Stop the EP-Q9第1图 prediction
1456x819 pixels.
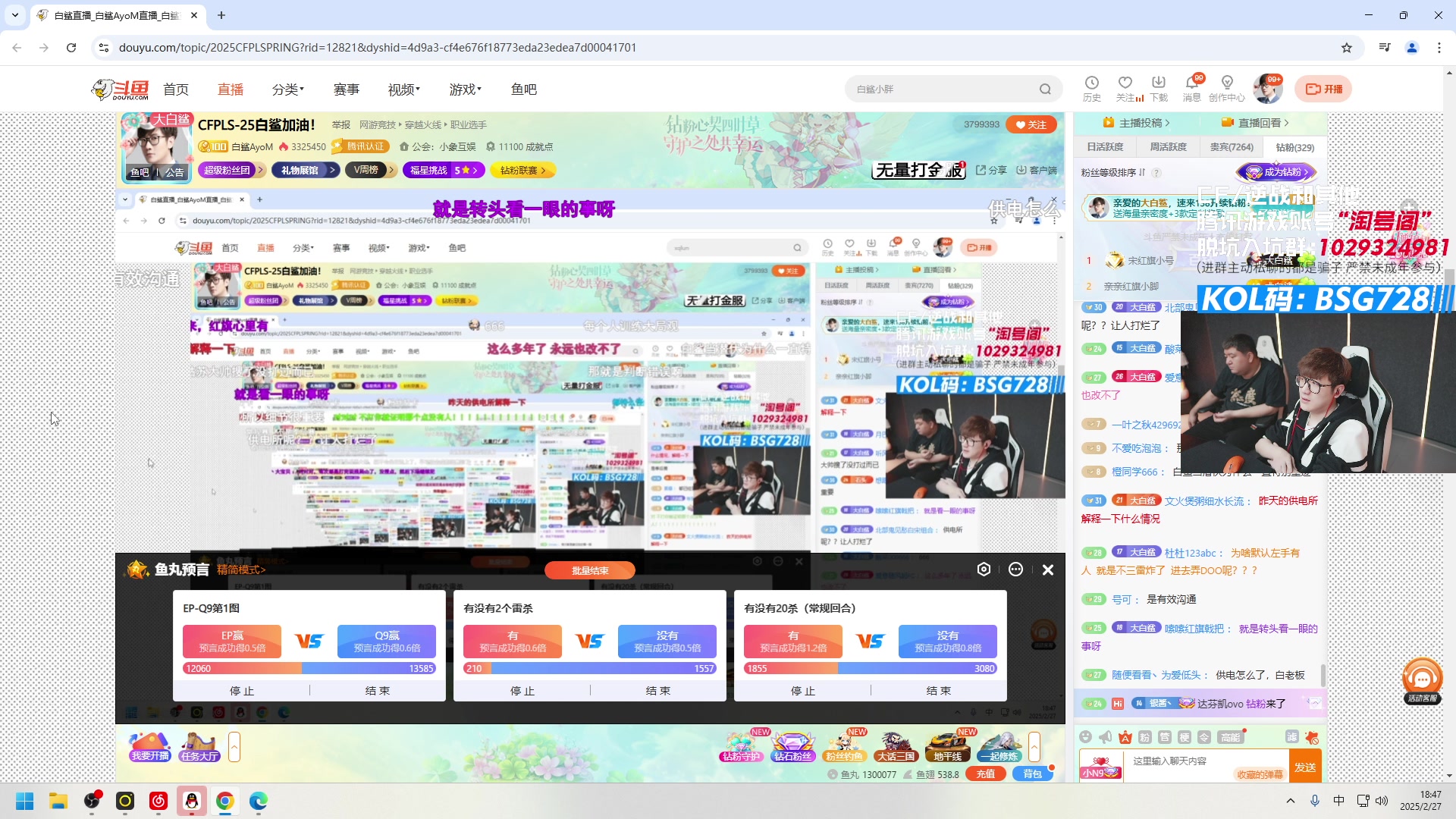[x=242, y=691]
